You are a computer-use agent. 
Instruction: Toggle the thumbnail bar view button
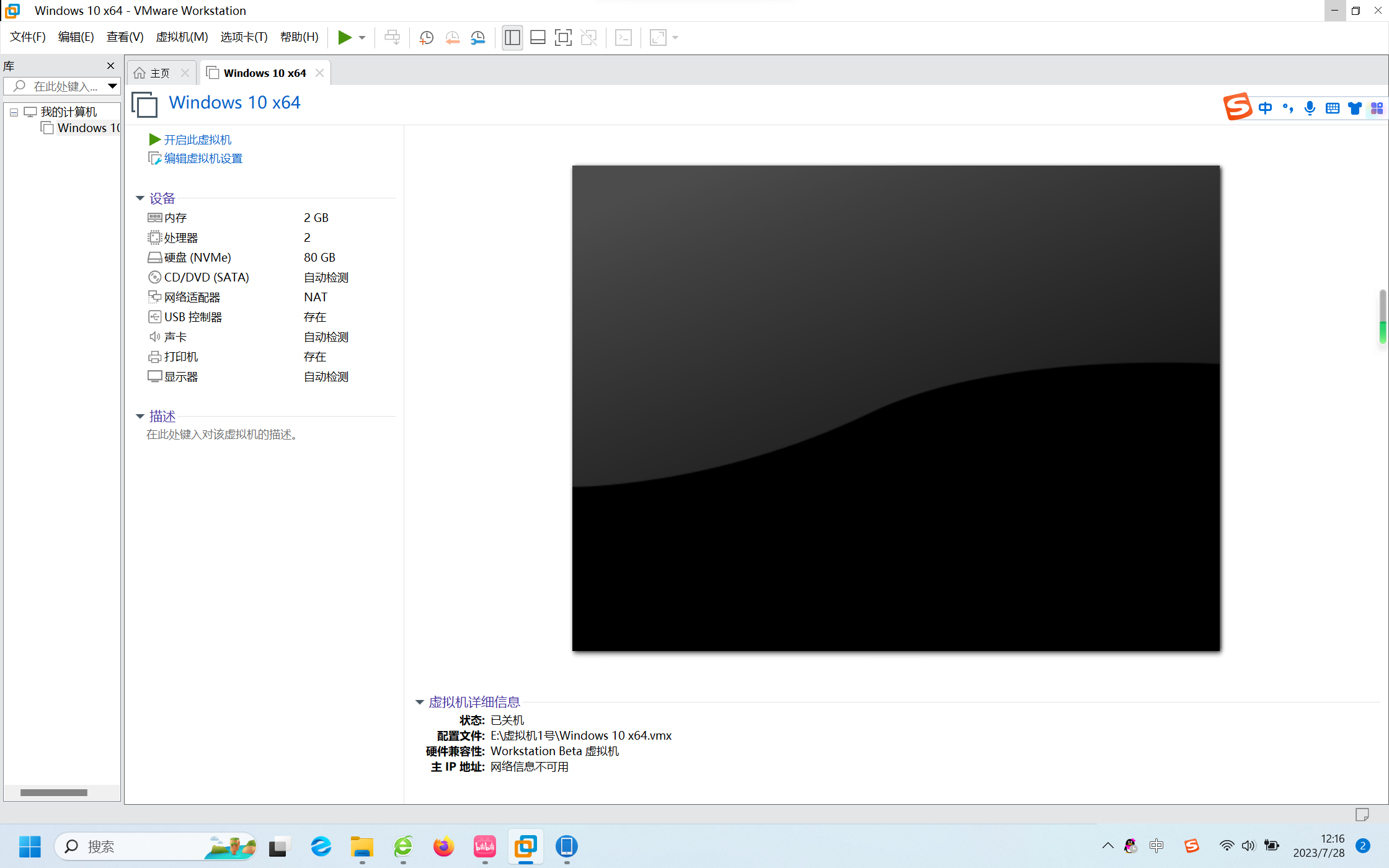pos(538,38)
